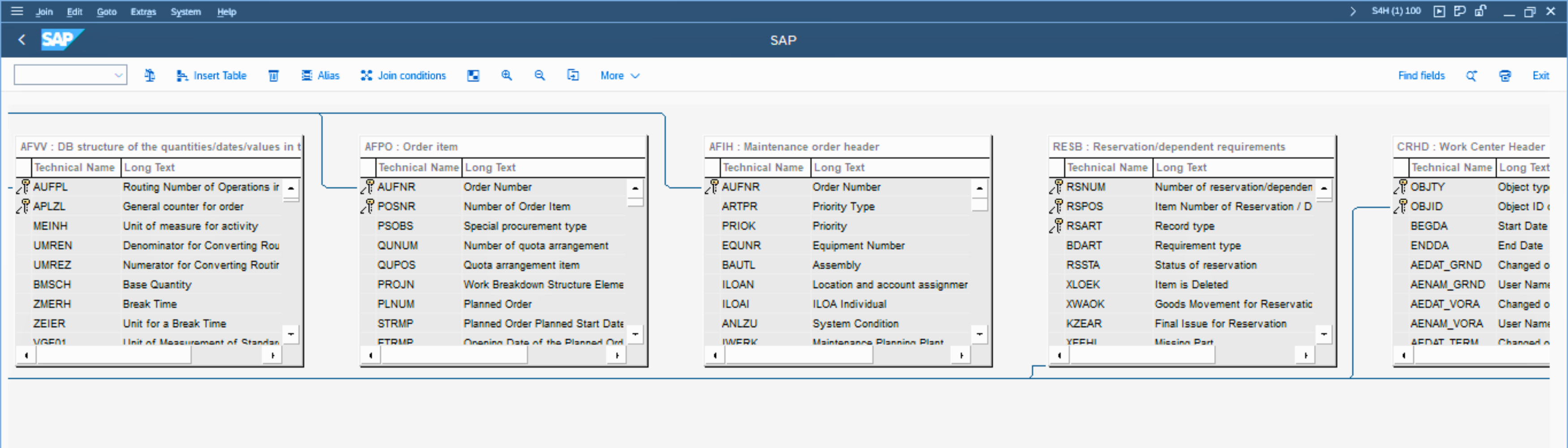Click the zoom out magnifier icon
Image resolution: width=1568 pixels, height=448 pixels.
pos(539,75)
